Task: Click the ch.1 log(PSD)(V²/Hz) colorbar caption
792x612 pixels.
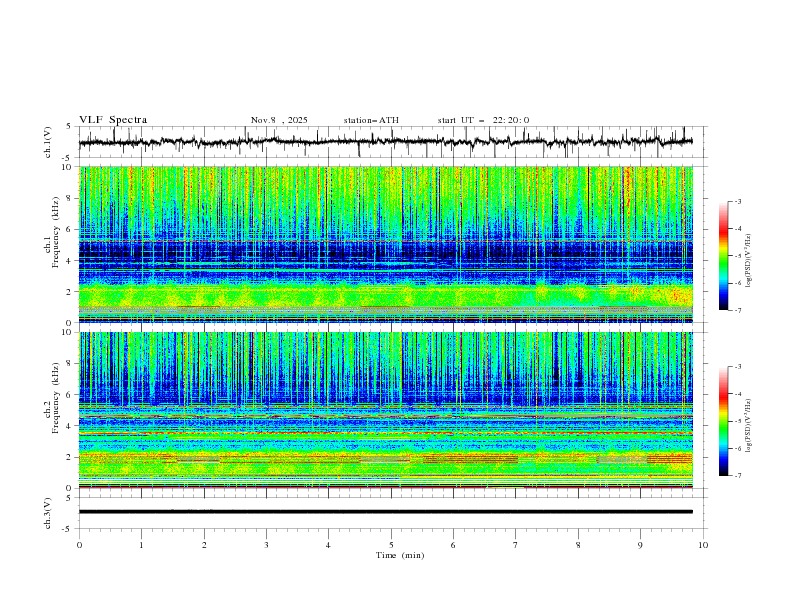Action: pos(748,261)
